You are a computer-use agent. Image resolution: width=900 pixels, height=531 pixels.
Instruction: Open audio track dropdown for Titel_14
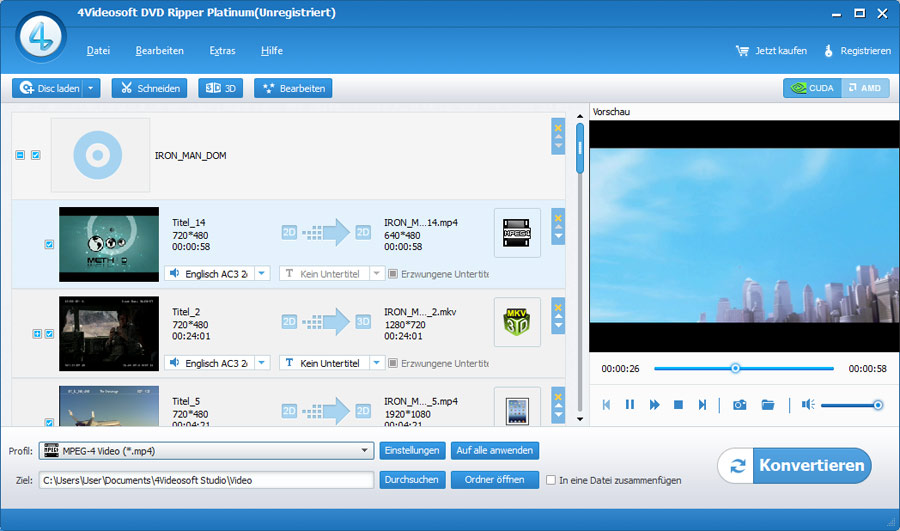(262, 273)
